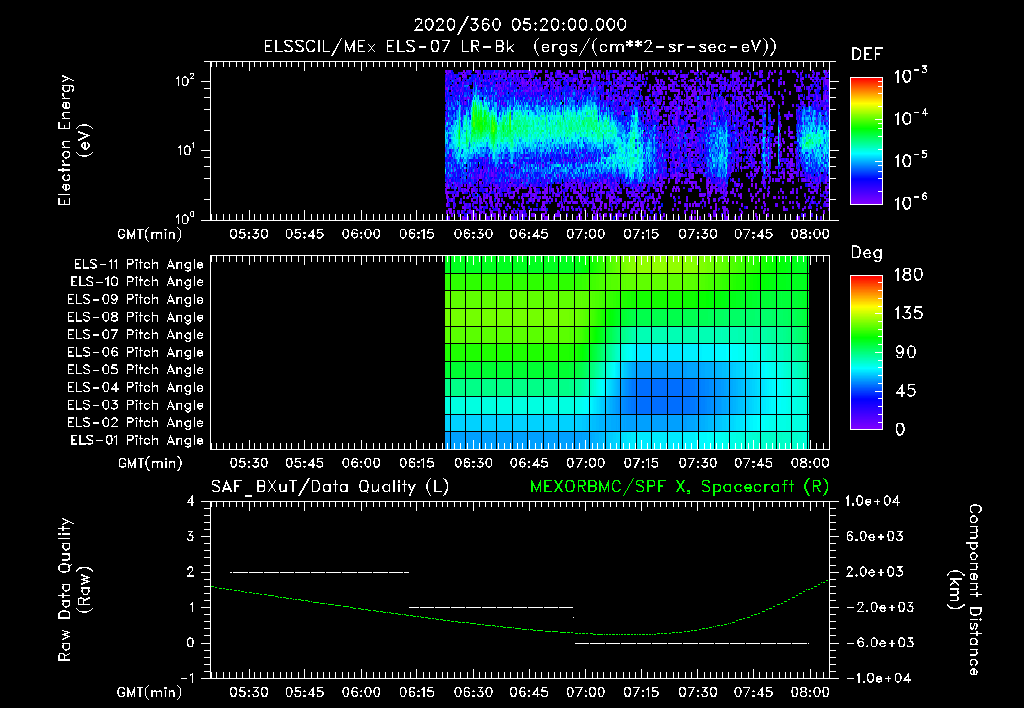Click the 10^-6 DEF color bar tick
Viewport: 1024px width, 708px height.
pyautogui.click(x=910, y=202)
